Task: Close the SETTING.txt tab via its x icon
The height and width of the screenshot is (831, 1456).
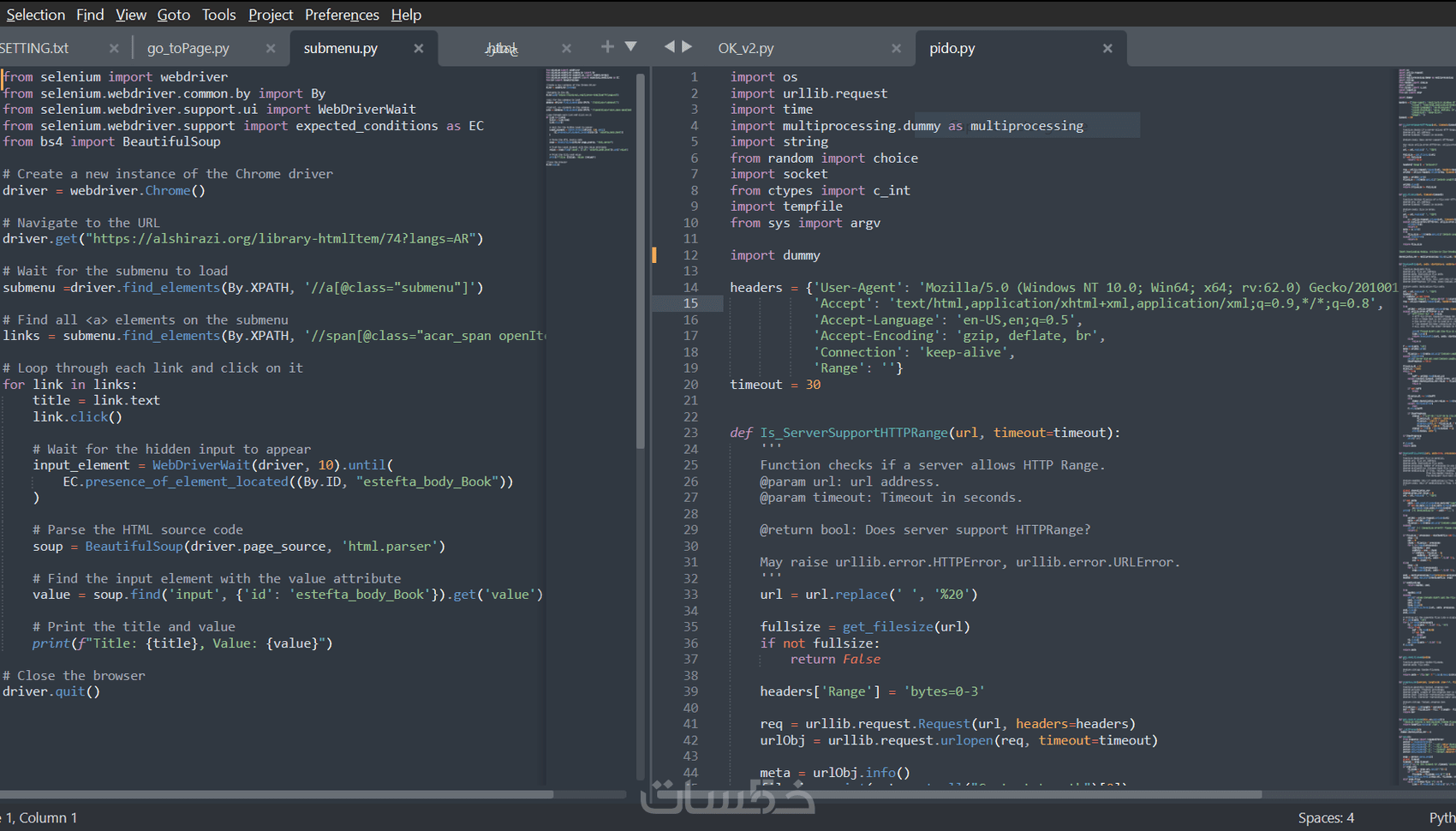Action: pos(114,48)
